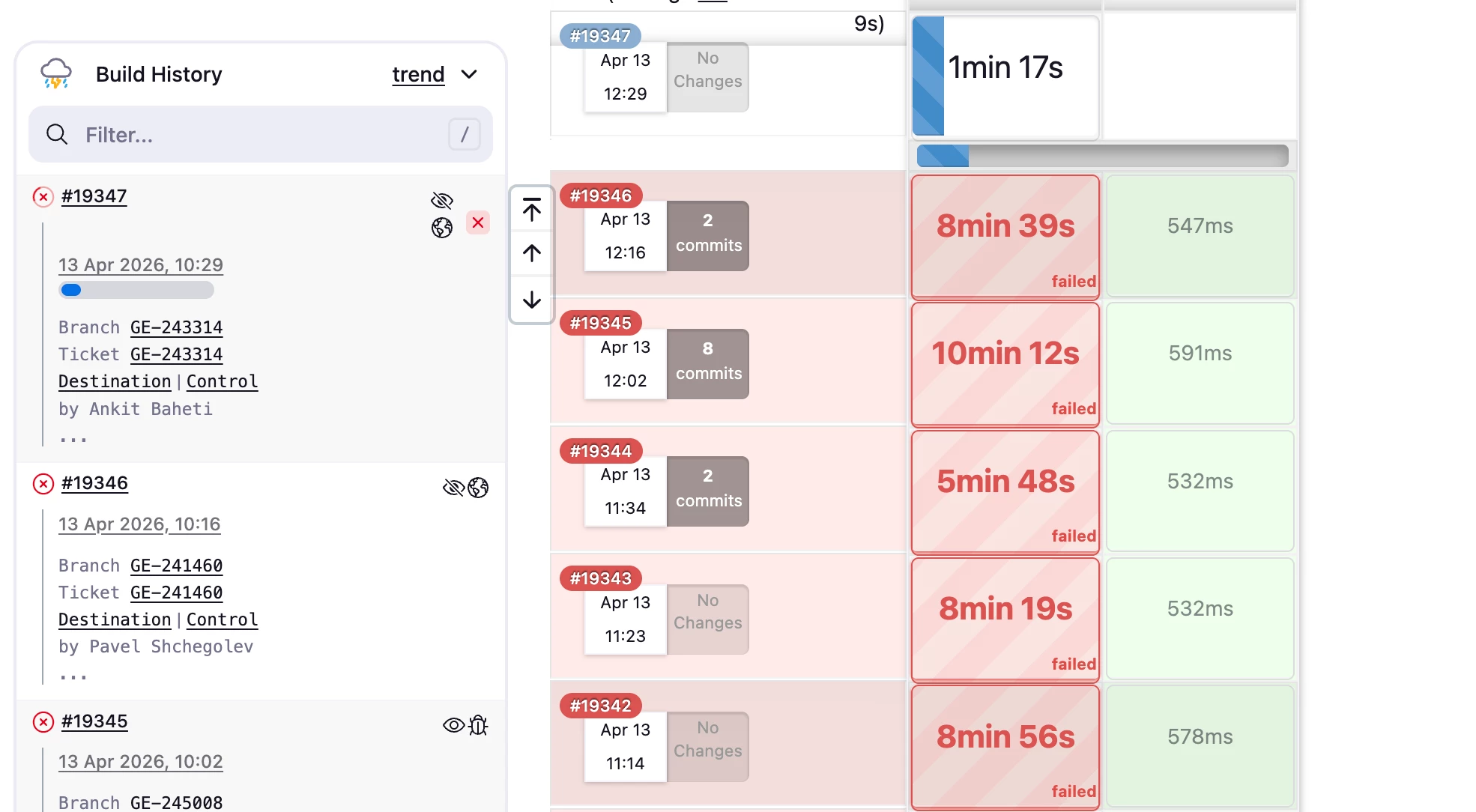Expand the ellipsis under Pavel Shchegolev
The height and width of the screenshot is (812, 1476).
(73, 677)
